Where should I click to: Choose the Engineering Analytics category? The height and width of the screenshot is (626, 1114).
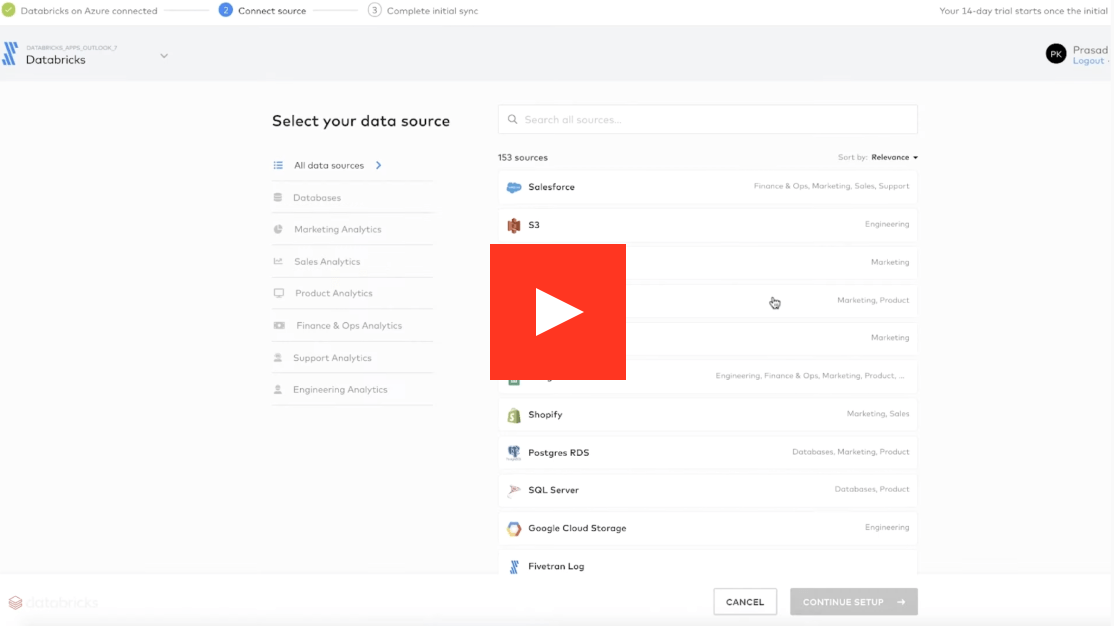[340, 390]
